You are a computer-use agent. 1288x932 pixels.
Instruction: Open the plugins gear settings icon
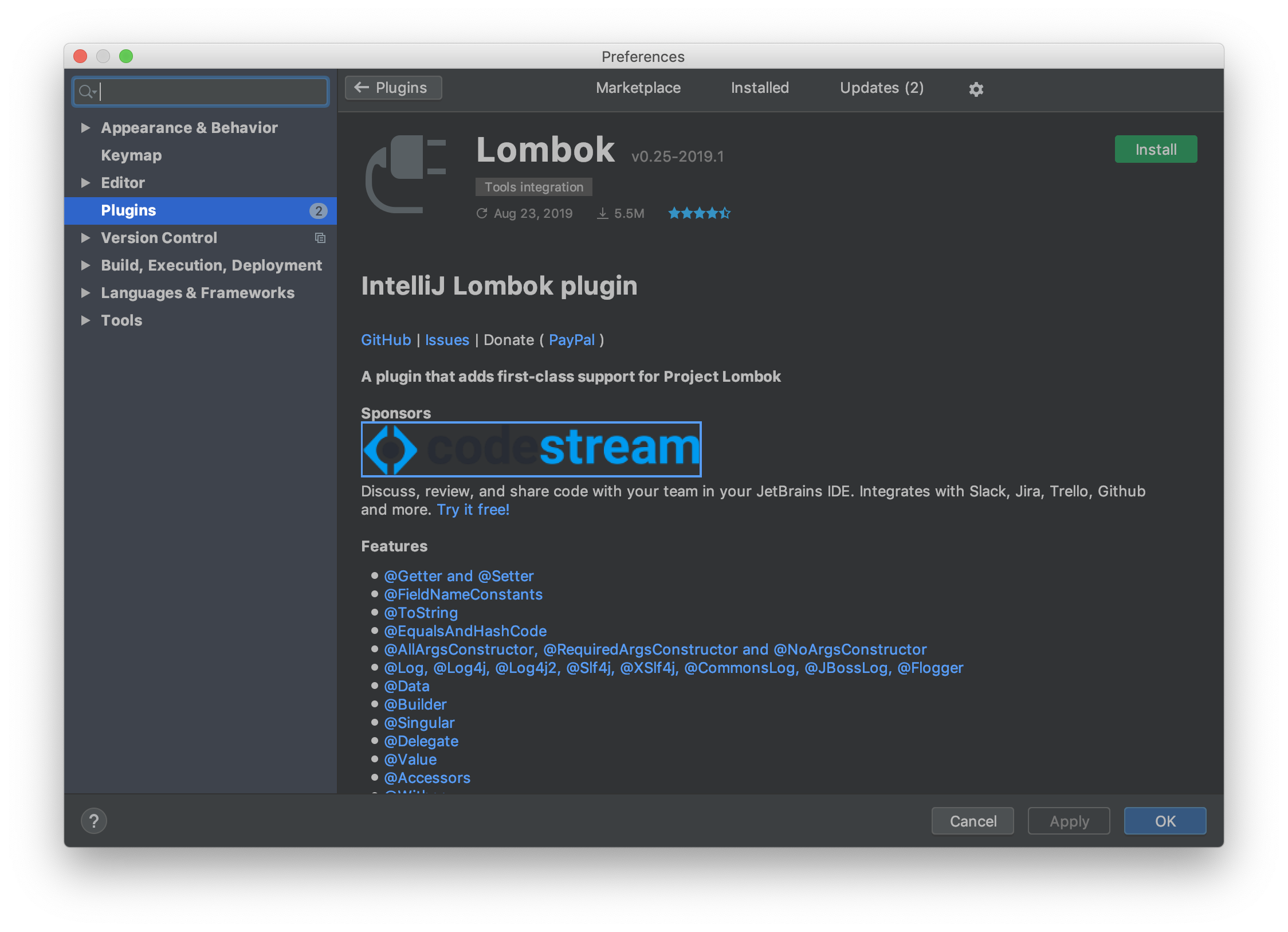(x=976, y=89)
